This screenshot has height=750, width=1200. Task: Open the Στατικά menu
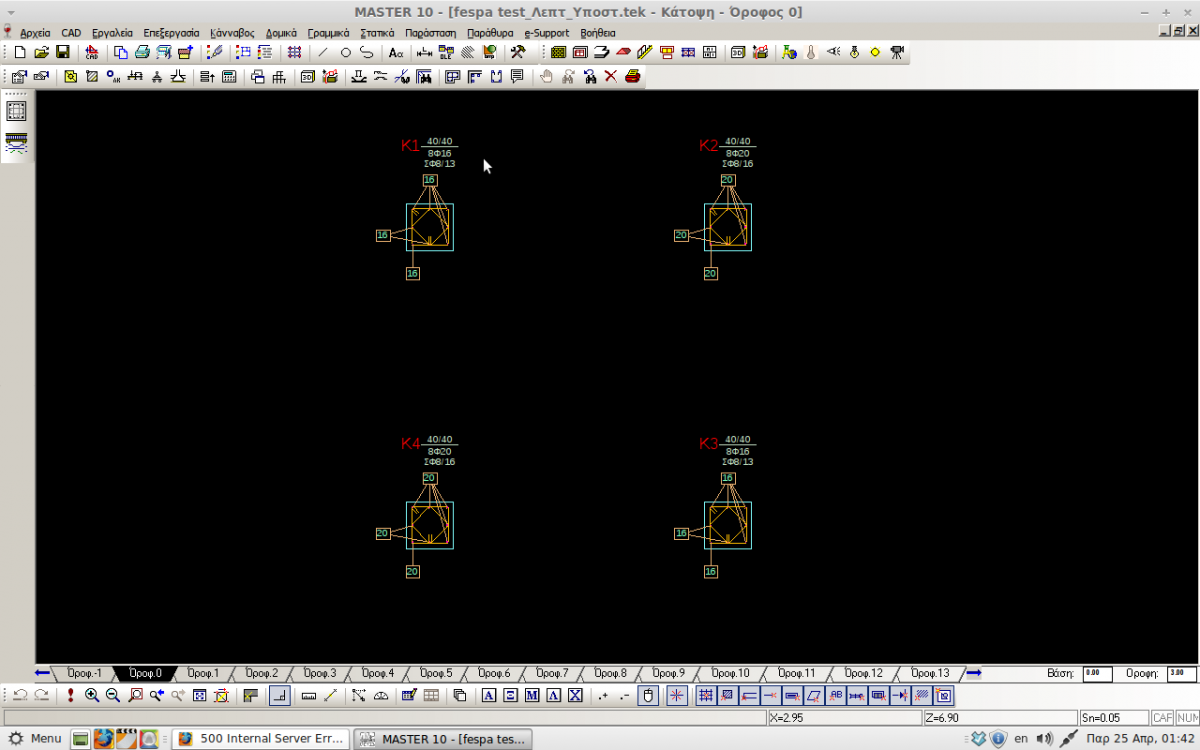click(x=376, y=33)
